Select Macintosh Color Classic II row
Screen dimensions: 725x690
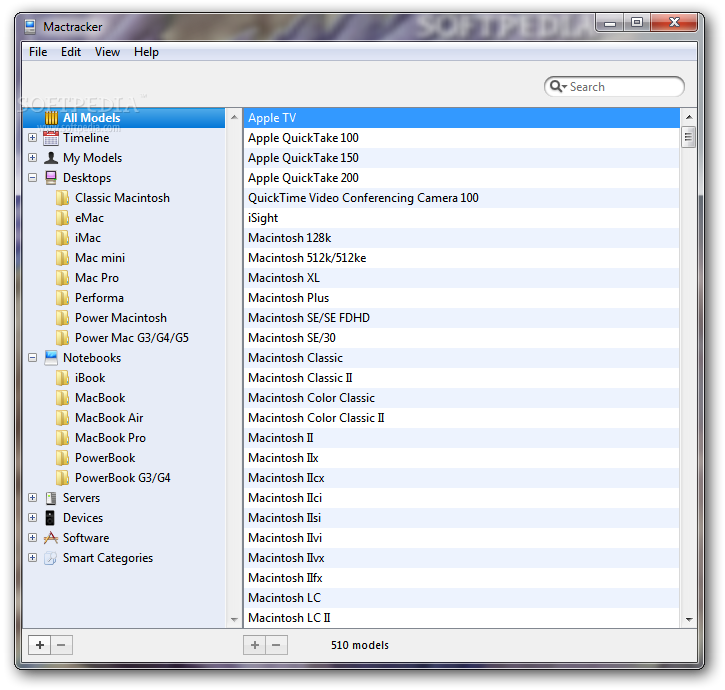point(461,418)
